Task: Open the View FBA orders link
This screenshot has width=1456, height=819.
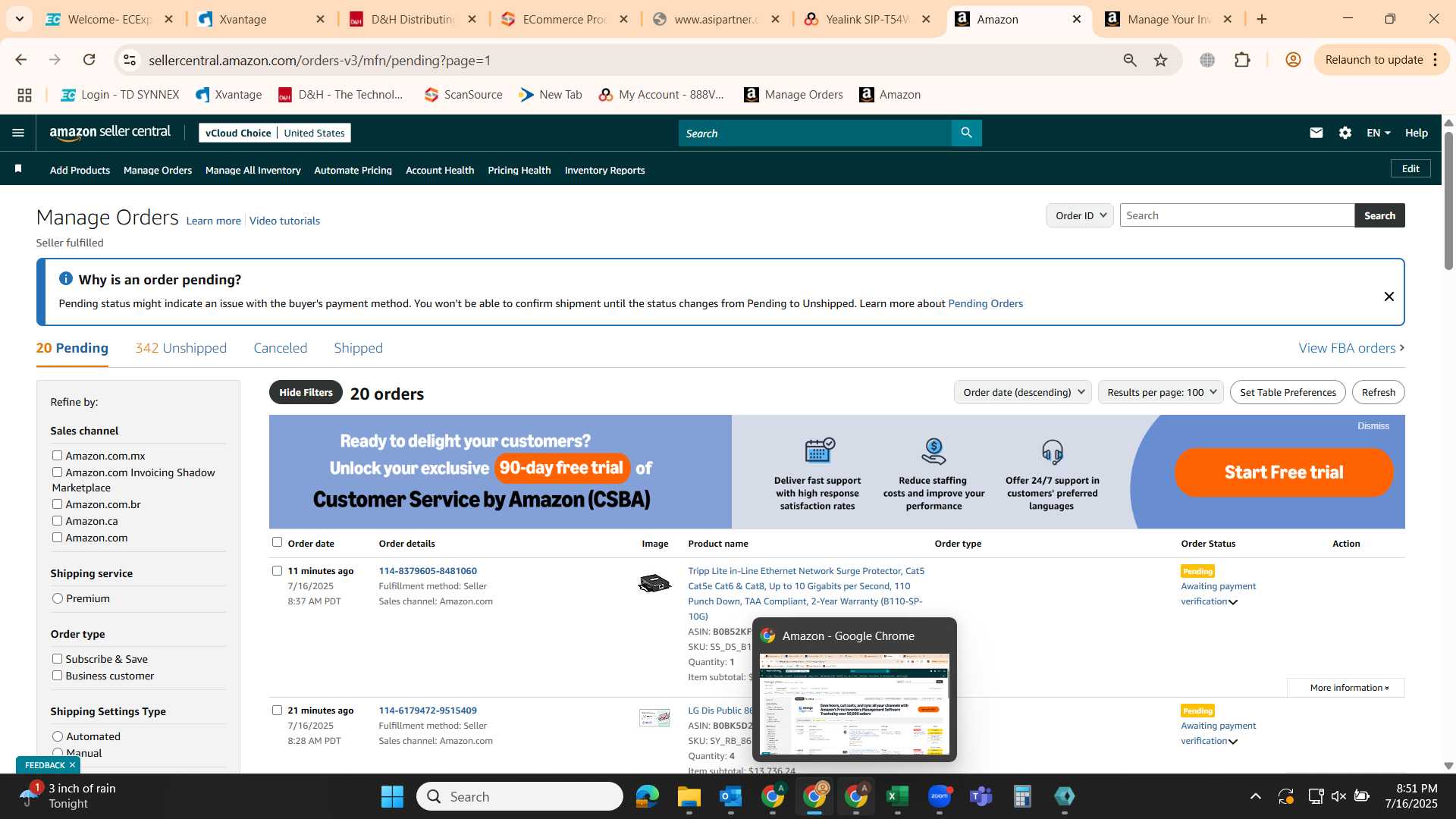Action: [1351, 348]
